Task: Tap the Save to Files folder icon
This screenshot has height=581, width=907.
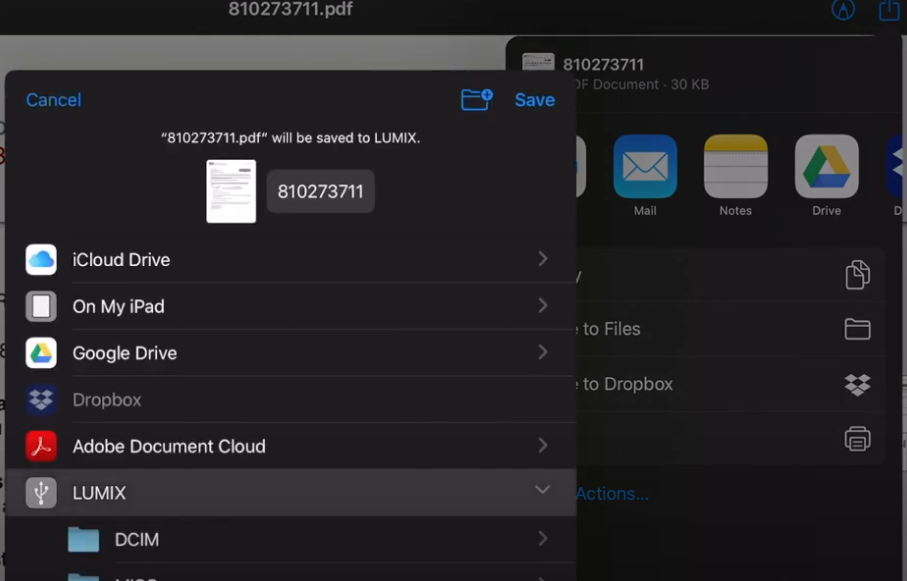Action: click(857, 329)
